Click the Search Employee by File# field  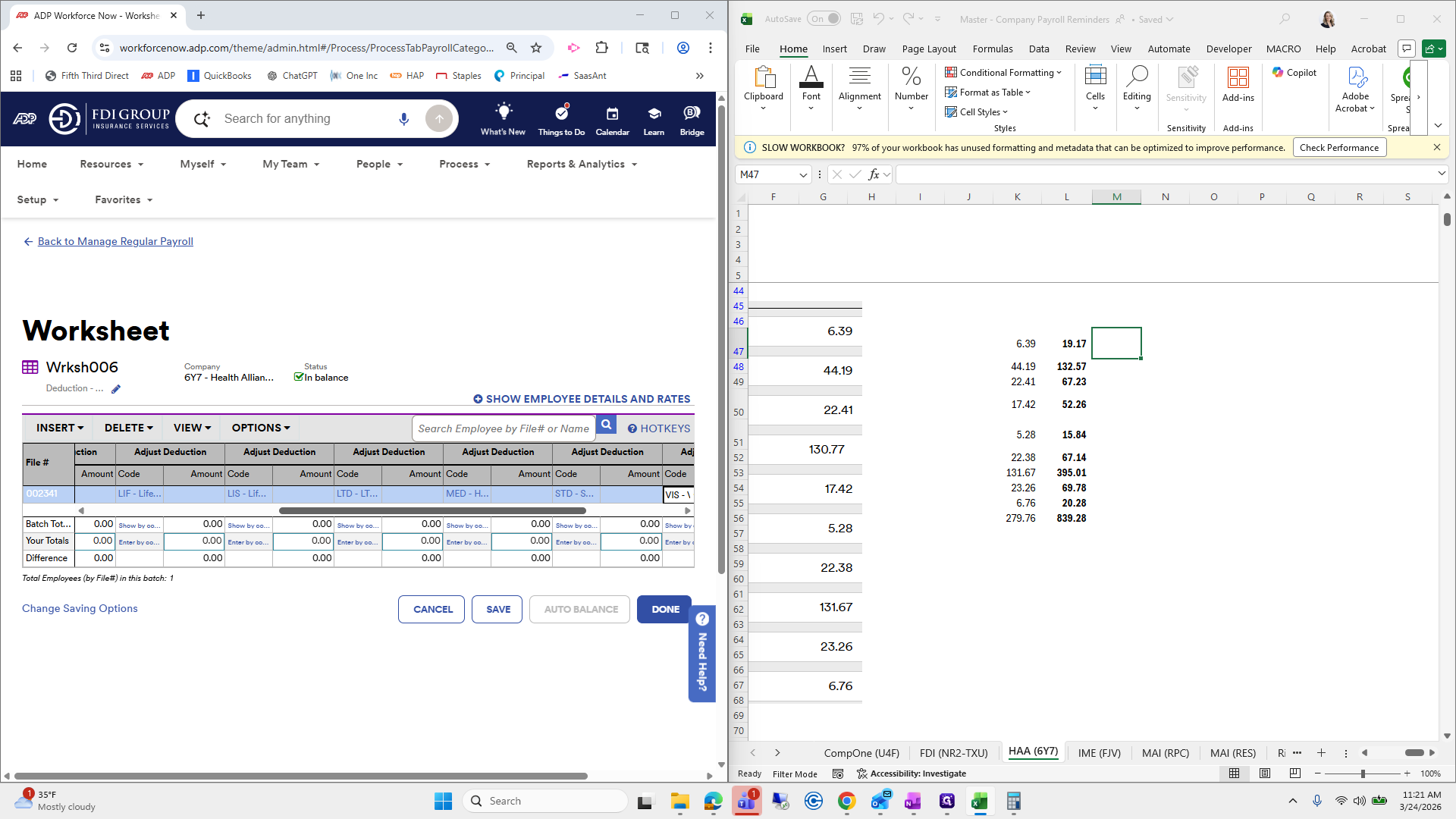[504, 428]
